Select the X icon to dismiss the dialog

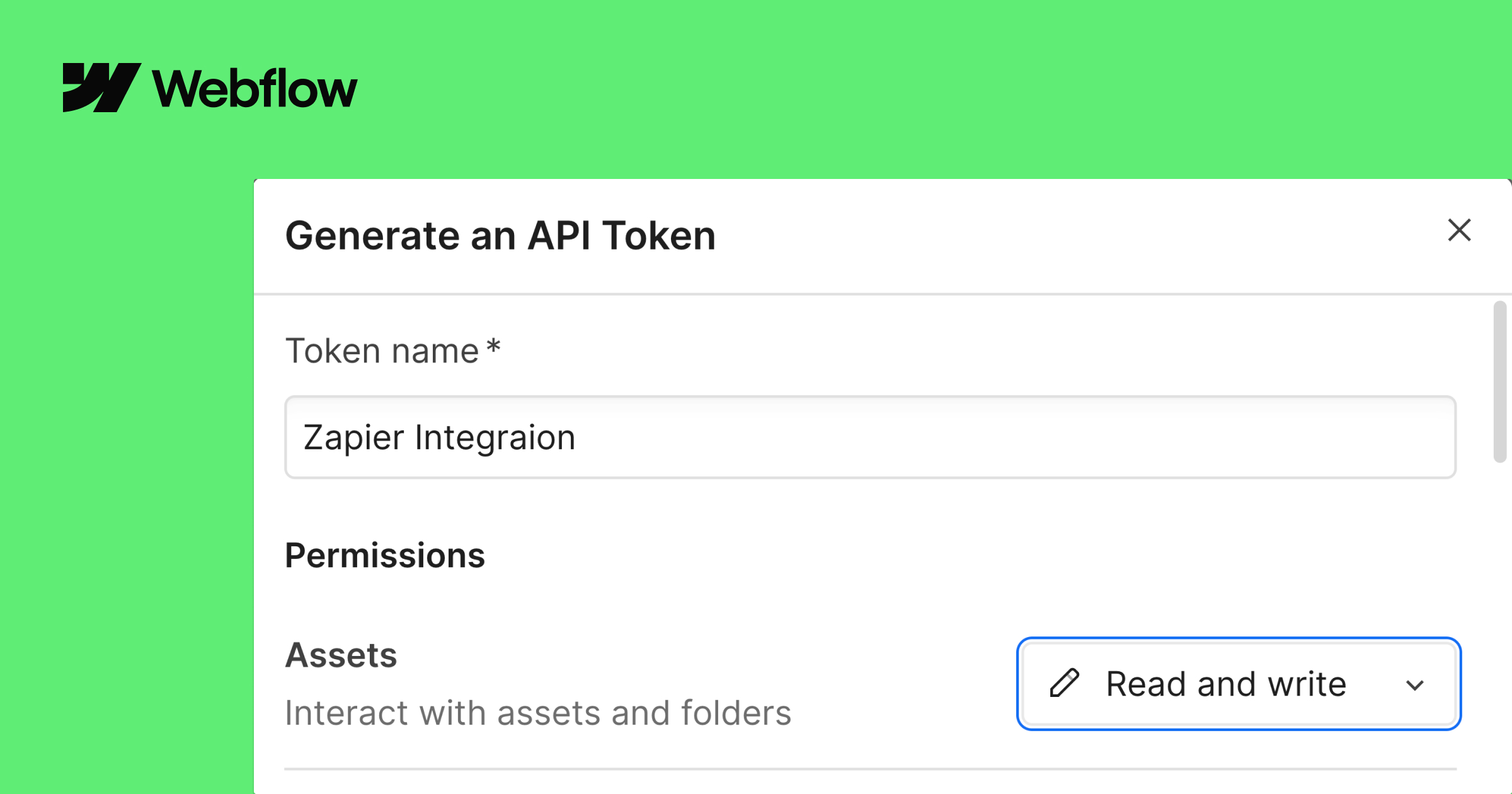pyautogui.click(x=1460, y=231)
